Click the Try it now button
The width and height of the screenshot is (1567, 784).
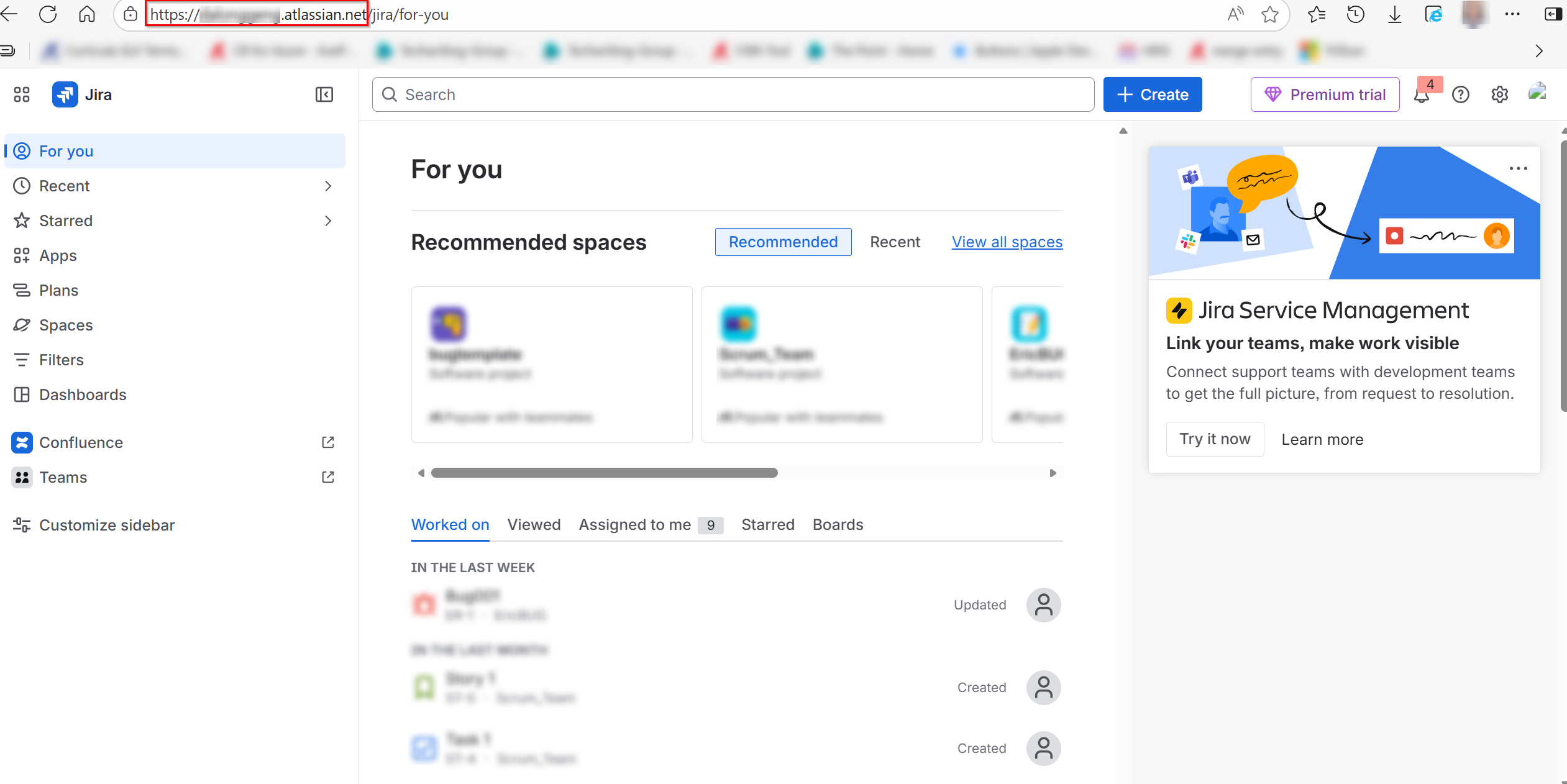coord(1214,439)
